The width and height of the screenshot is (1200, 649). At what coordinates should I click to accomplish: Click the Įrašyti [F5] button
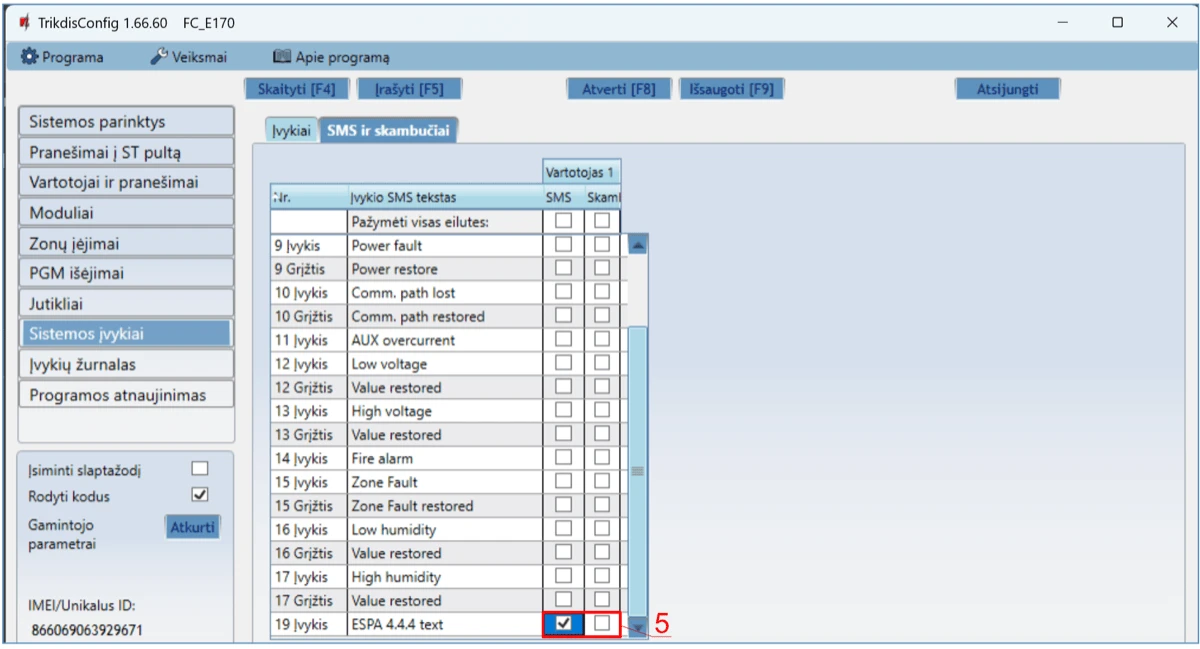pyautogui.click(x=409, y=89)
